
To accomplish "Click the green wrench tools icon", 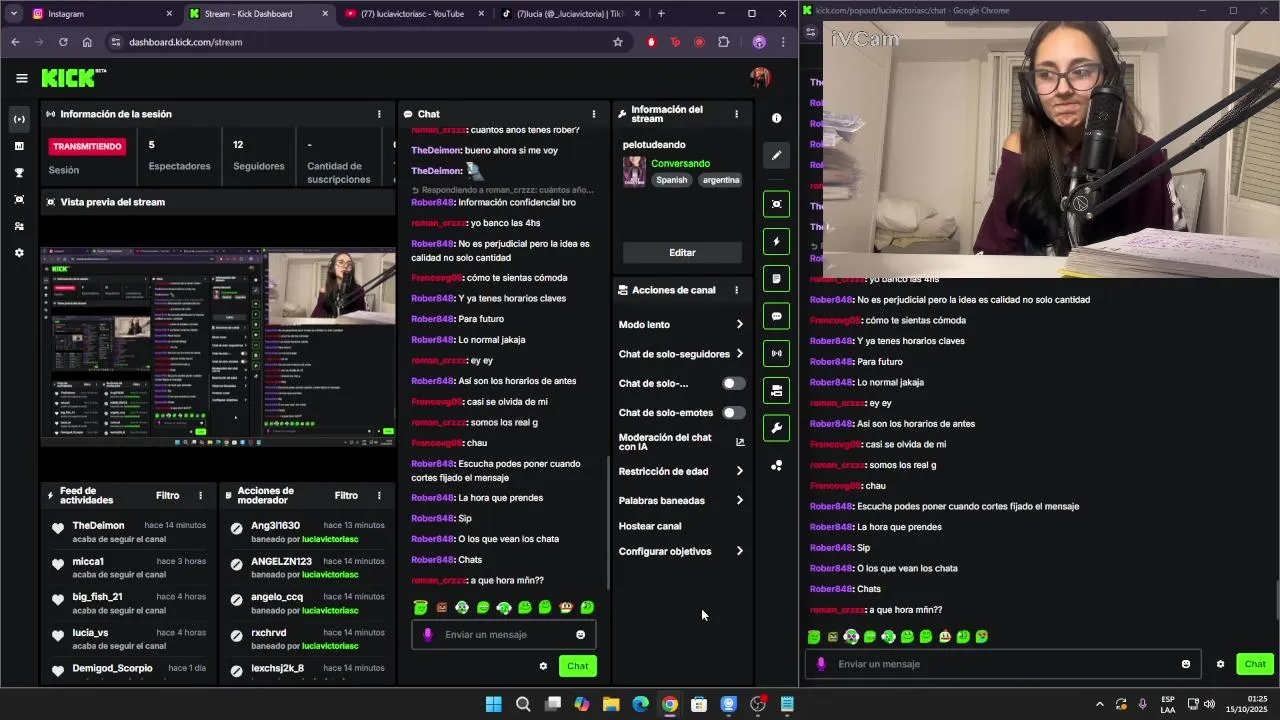I will pyautogui.click(x=777, y=428).
